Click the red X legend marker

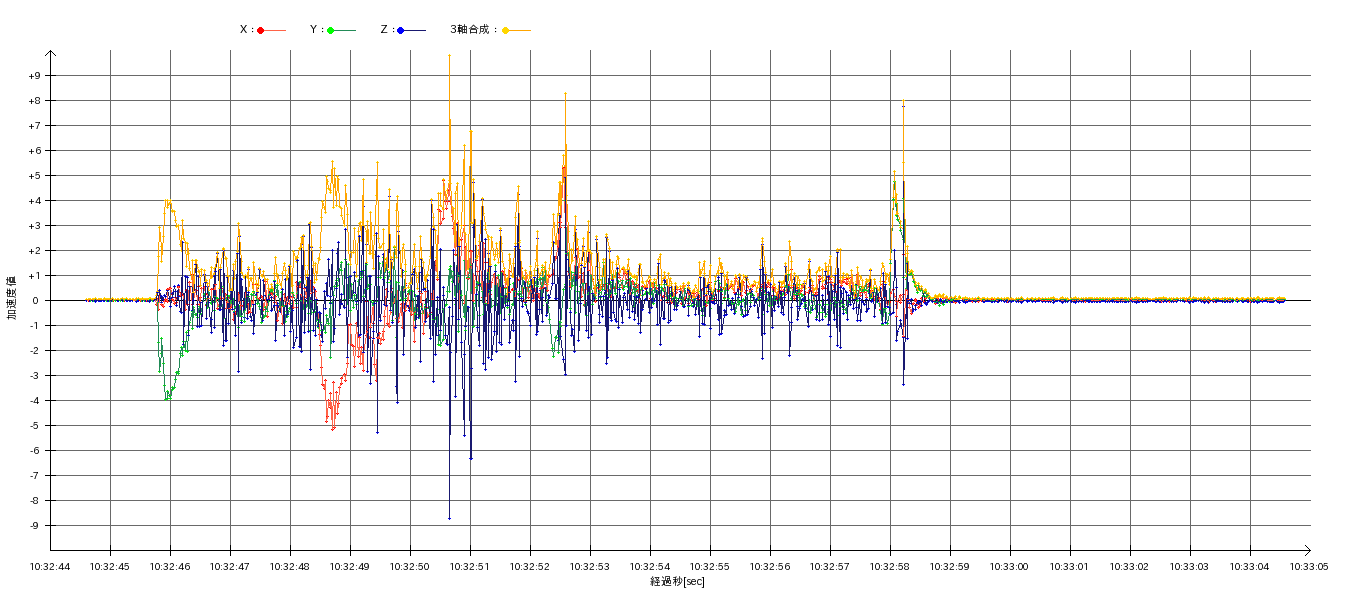coord(261,30)
